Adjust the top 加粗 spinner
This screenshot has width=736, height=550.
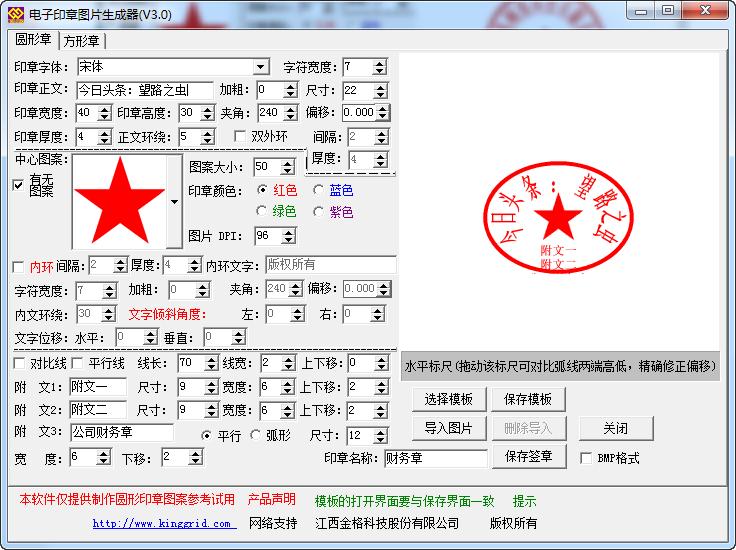coord(291,90)
